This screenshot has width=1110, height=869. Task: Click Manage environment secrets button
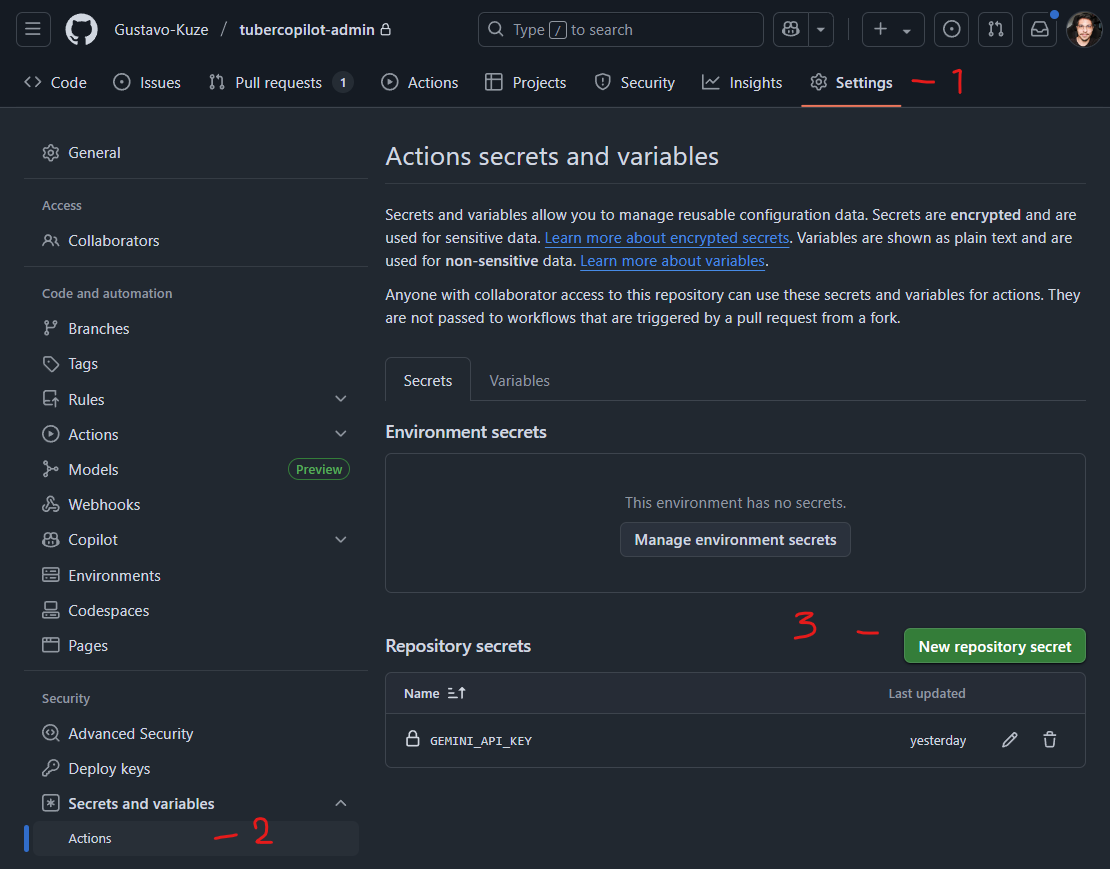tap(735, 540)
